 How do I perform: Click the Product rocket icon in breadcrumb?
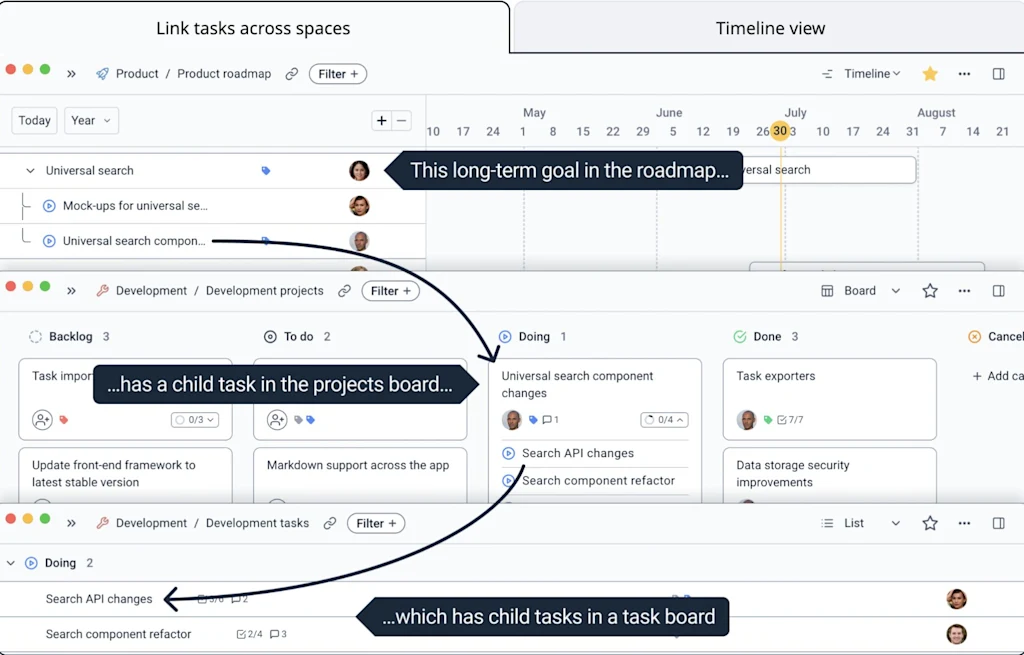[103, 74]
